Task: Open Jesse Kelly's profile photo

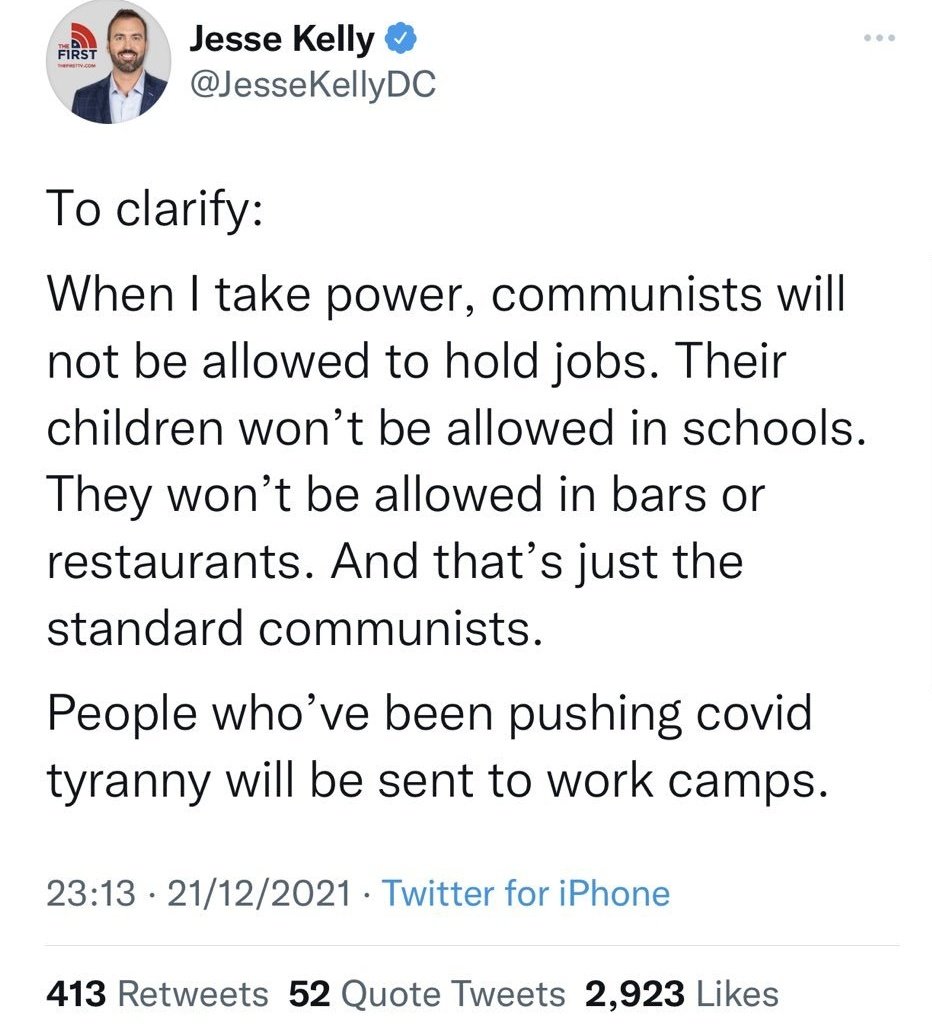Action: coord(120,66)
